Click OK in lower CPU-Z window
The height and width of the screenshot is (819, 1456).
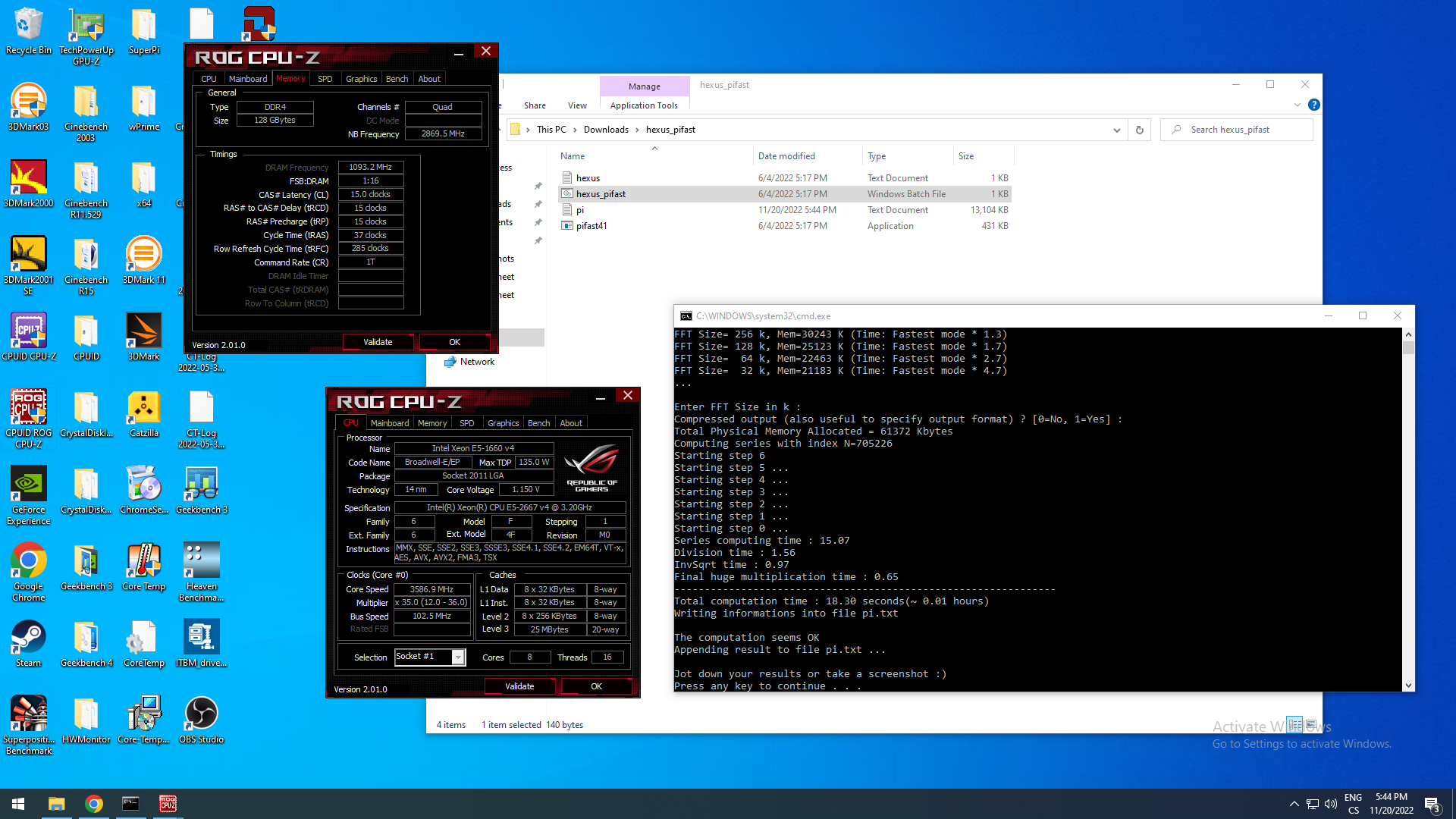pos(596,686)
